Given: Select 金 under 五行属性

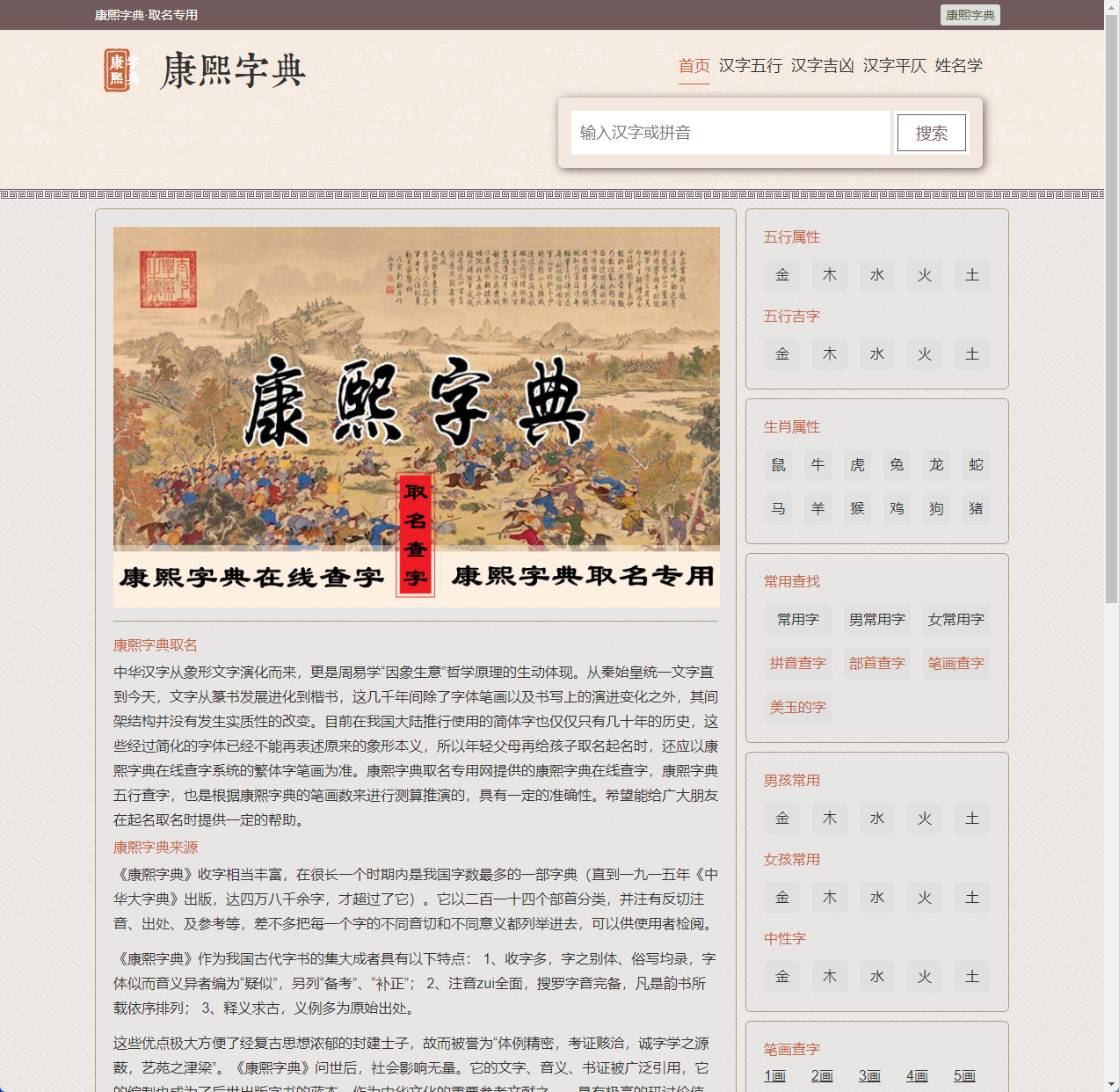Looking at the screenshot, I should pyautogui.click(x=781, y=274).
